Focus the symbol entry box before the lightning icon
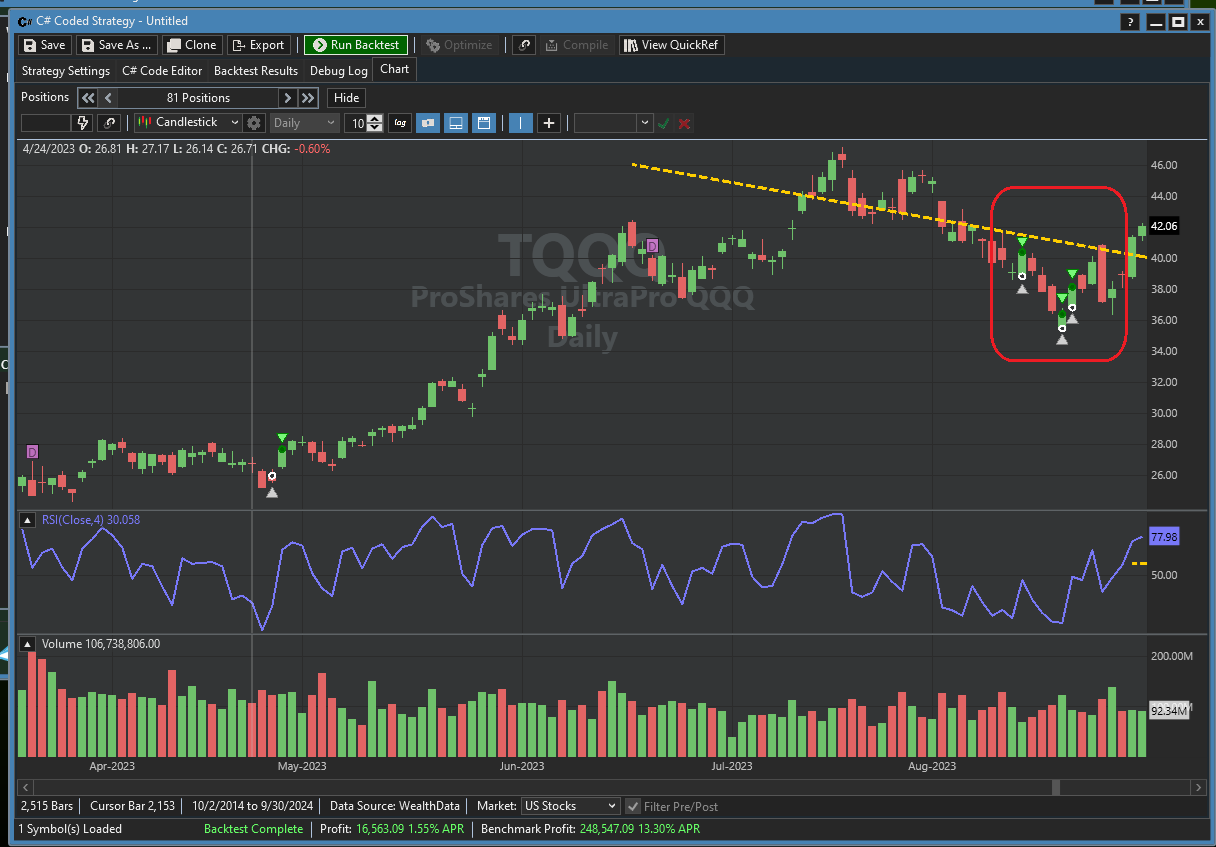Image resolution: width=1216 pixels, height=847 pixels. (46, 123)
